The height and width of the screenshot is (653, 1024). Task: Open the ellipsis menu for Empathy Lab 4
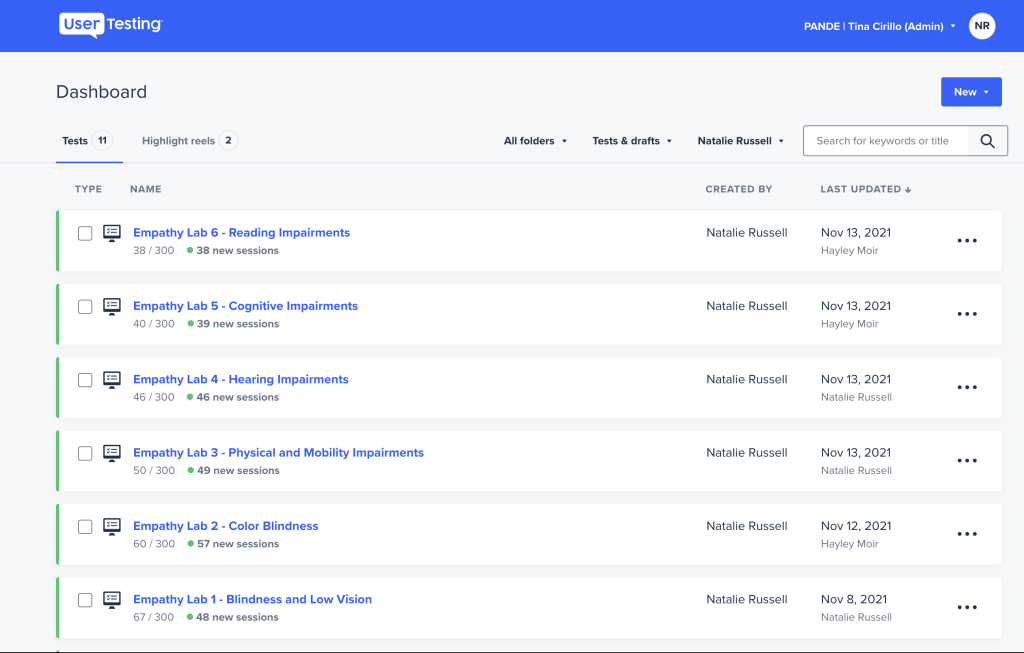point(966,387)
